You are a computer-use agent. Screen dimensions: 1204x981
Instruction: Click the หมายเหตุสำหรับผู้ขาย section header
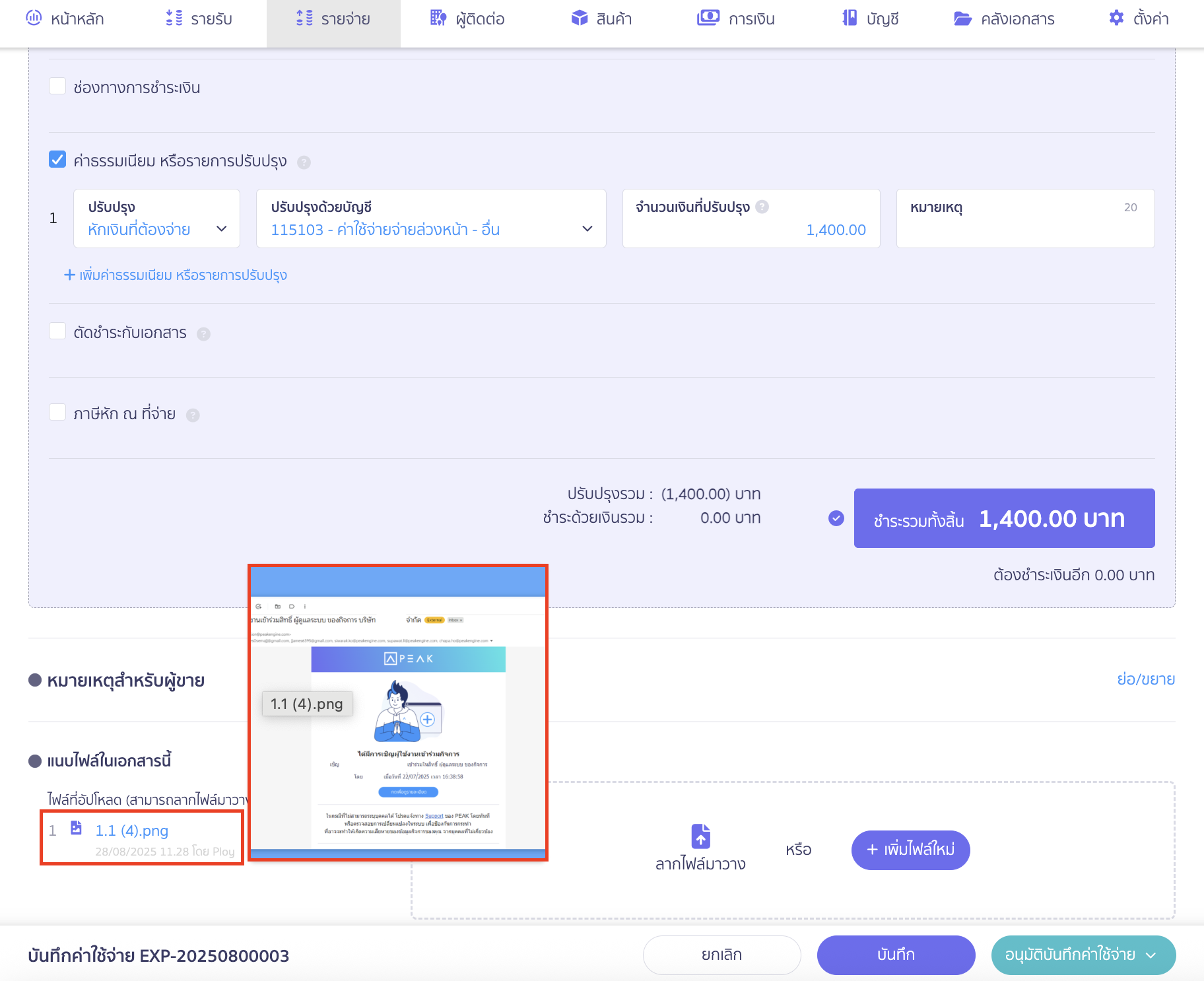(125, 680)
